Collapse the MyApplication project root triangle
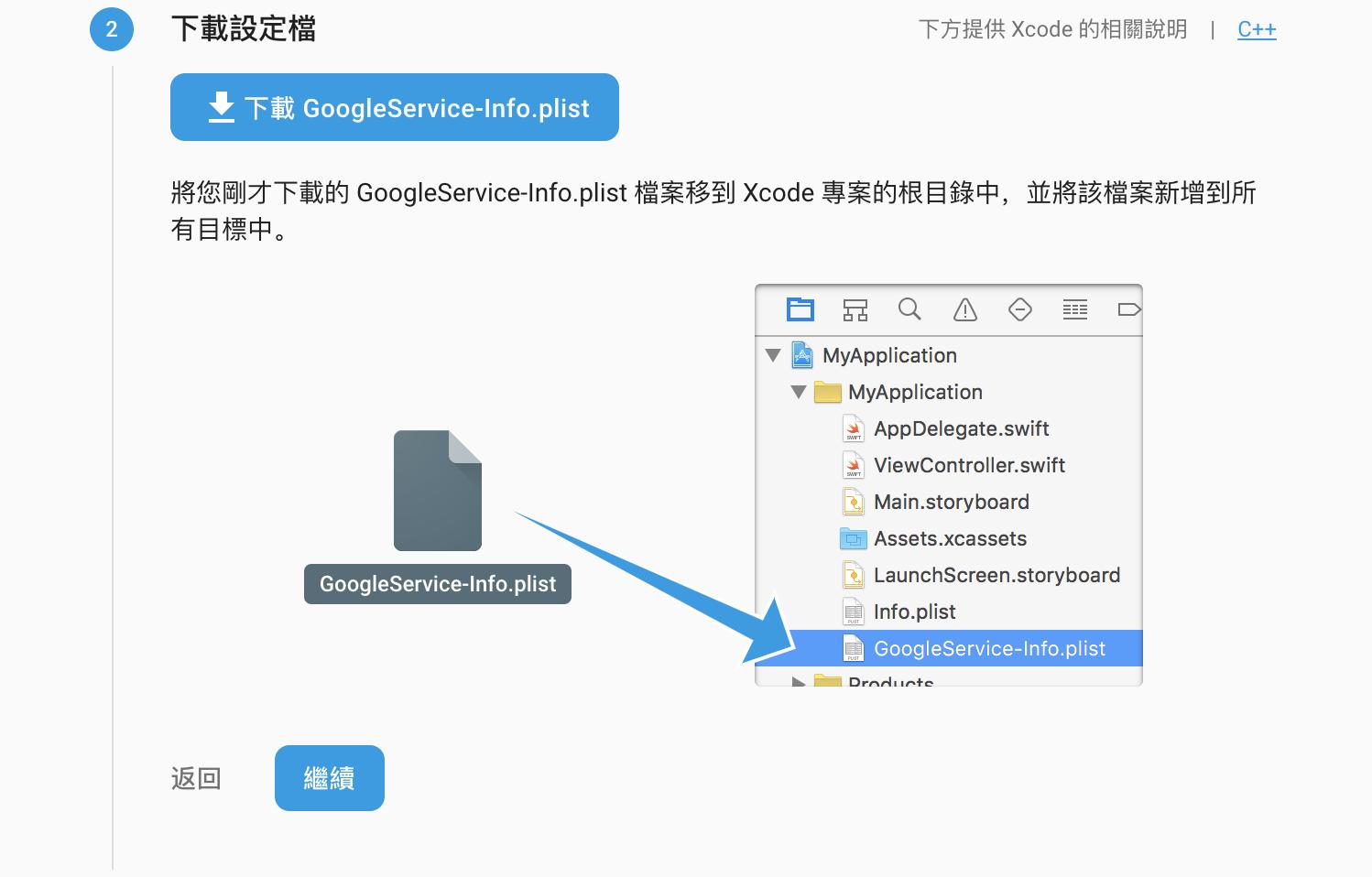Screen dimensions: 1372x877 click(773, 355)
